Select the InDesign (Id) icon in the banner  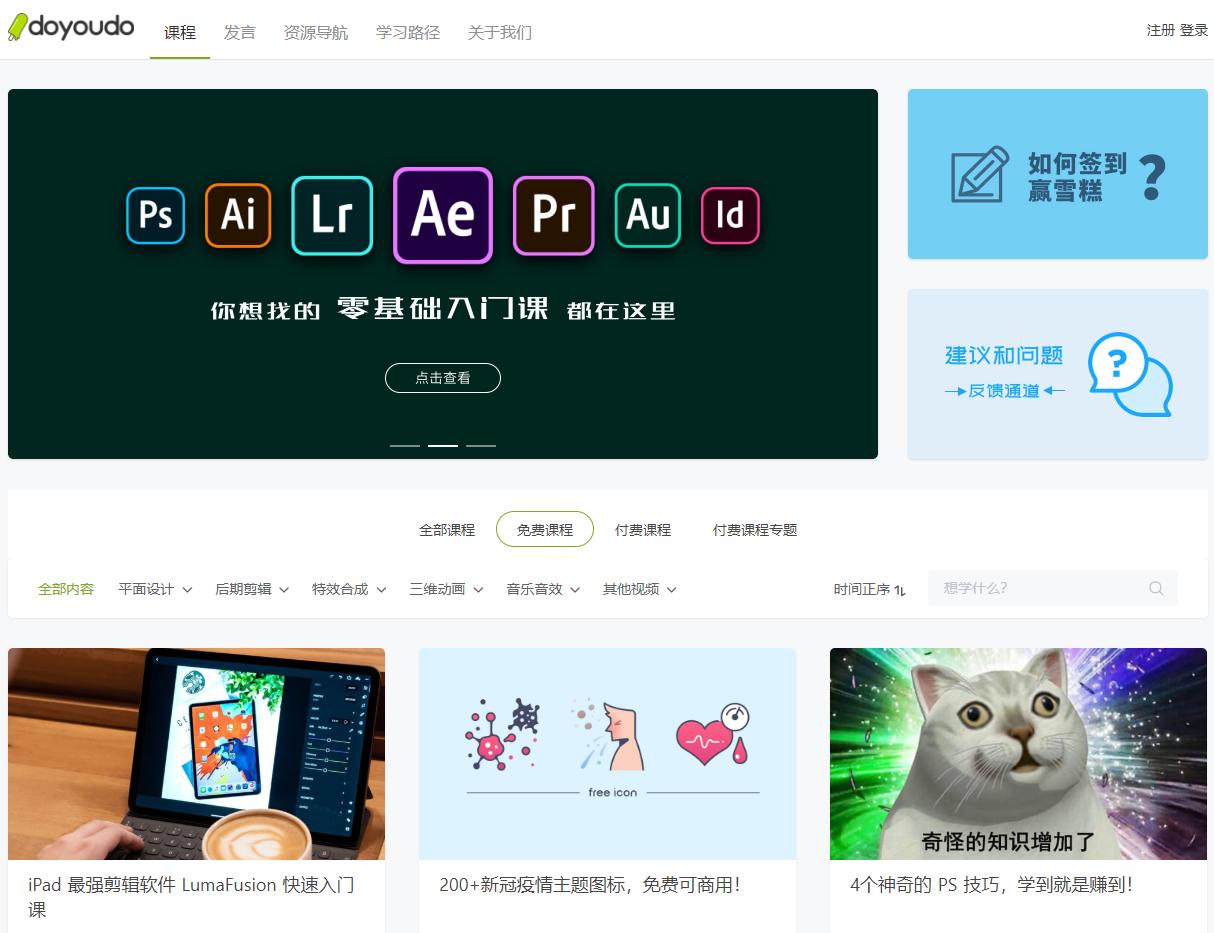730,214
